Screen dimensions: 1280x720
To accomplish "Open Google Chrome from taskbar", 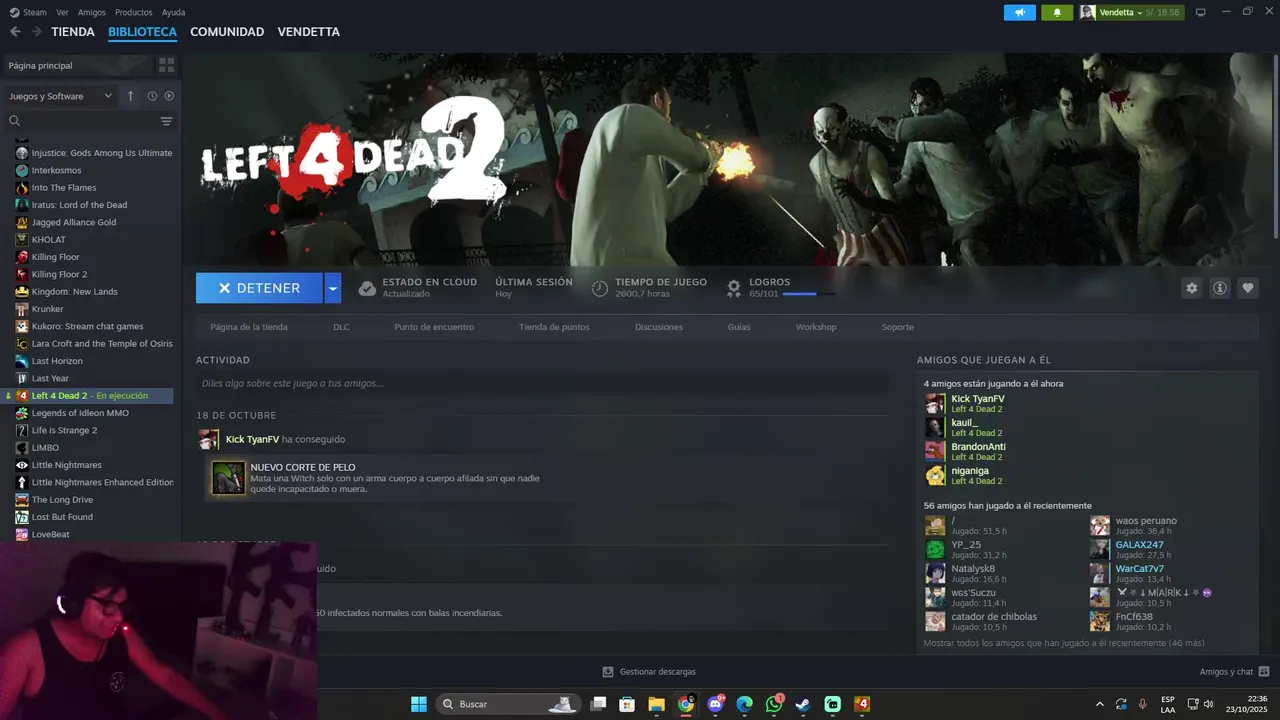I will coord(686,704).
